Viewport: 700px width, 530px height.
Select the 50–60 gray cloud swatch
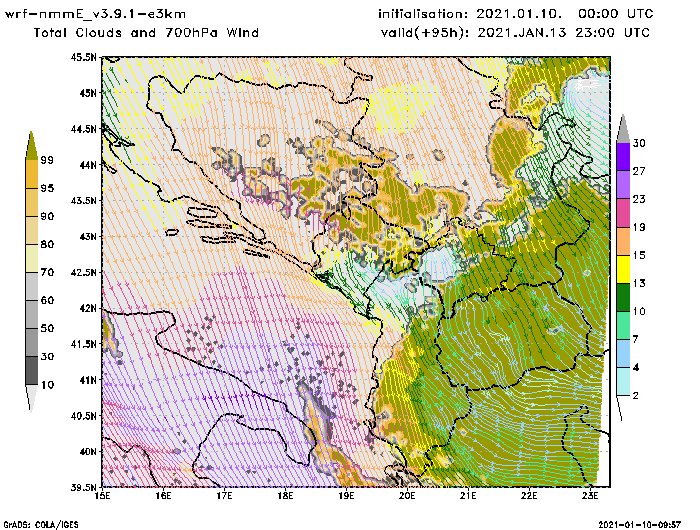[x=31, y=314]
